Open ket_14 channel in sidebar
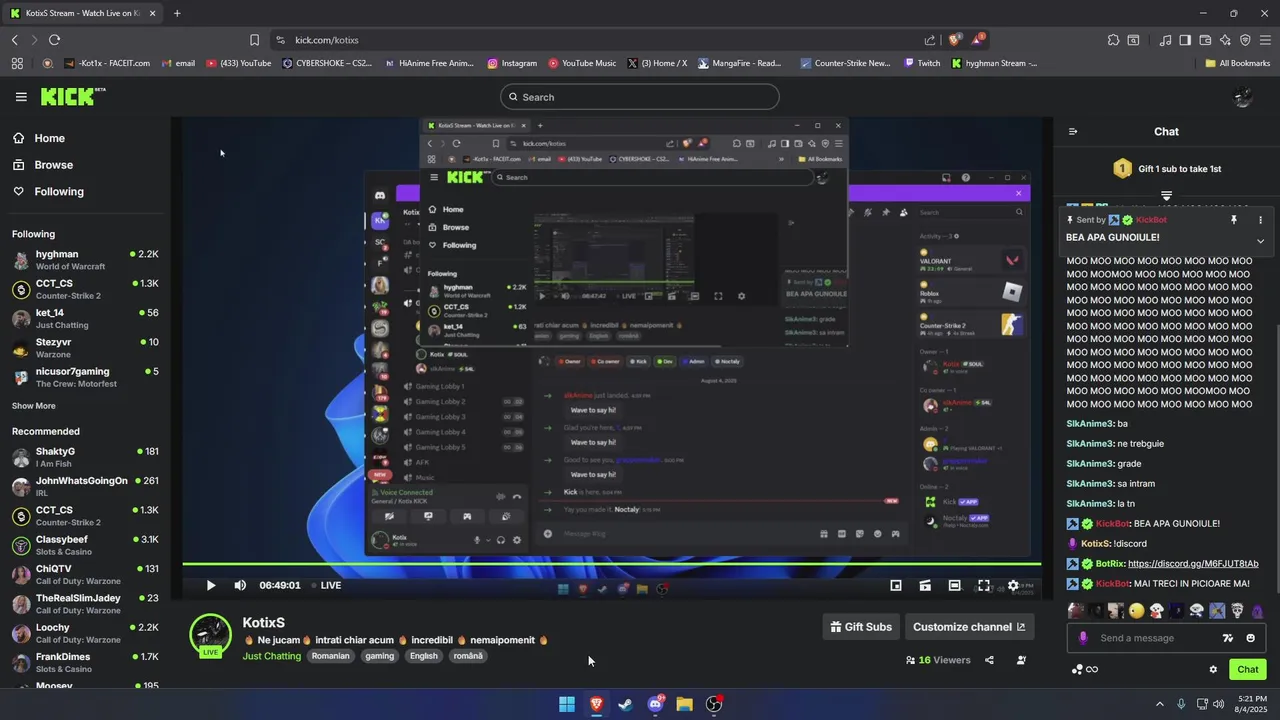The image size is (1280, 720). [85, 319]
